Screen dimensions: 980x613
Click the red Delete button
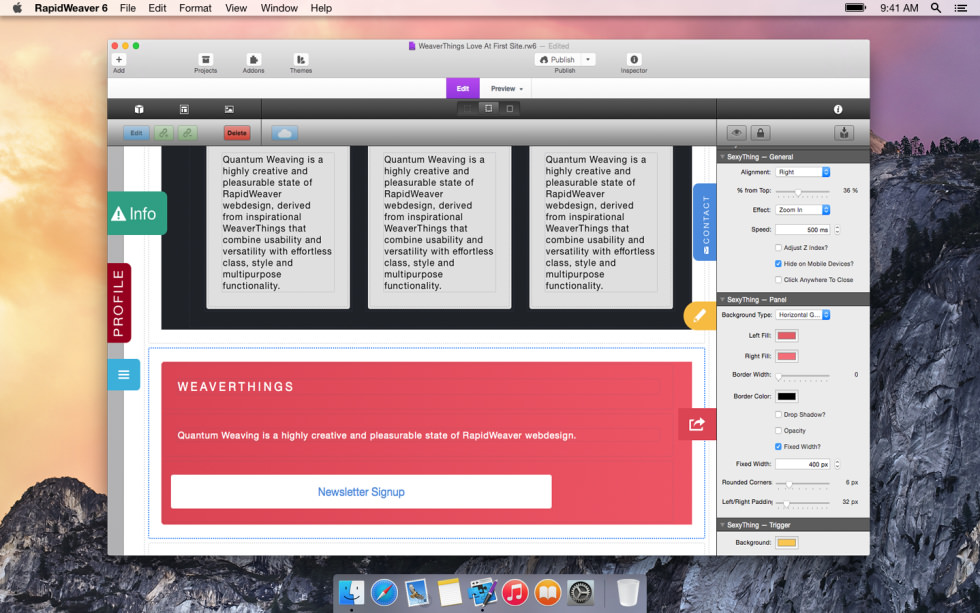tap(237, 133)
